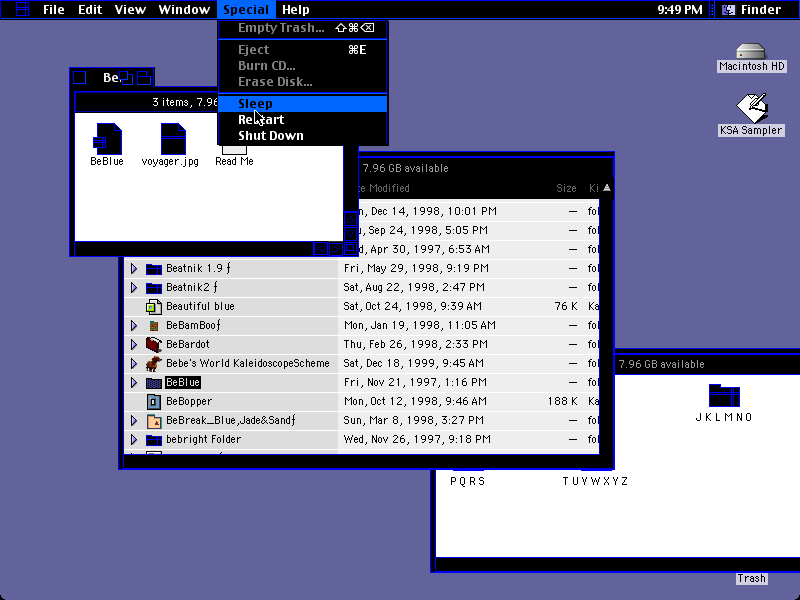Screen dimensions: 800x600
Task: Sort list by Date Modified column
Action: coord(384,188)
